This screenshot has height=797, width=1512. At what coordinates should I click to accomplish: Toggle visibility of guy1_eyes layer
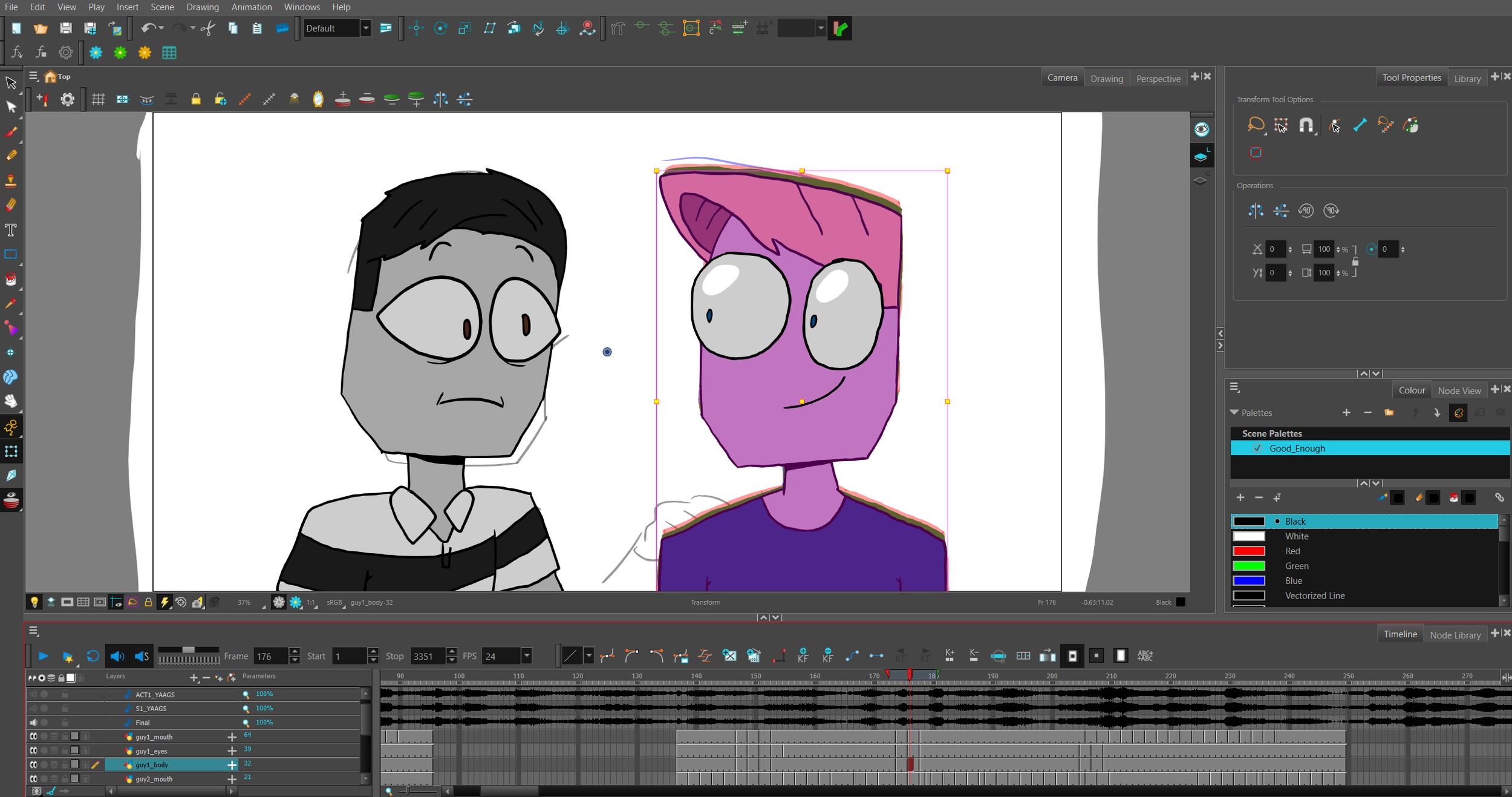[x=34, y=750]
